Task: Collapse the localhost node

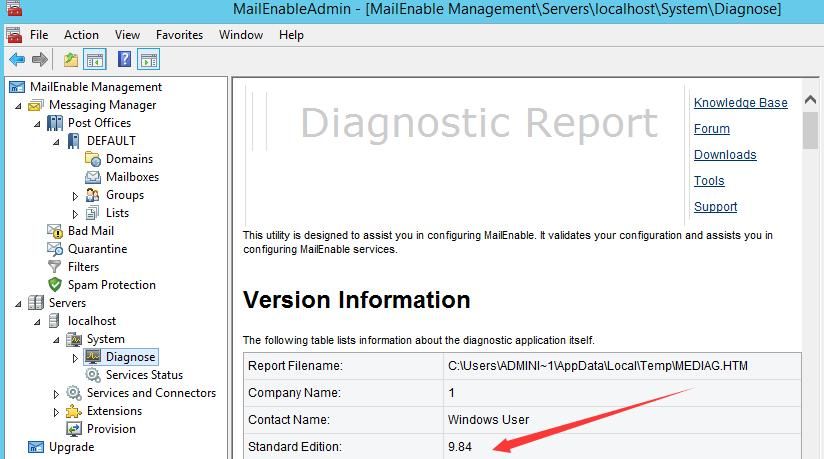Action: point(37,321)
